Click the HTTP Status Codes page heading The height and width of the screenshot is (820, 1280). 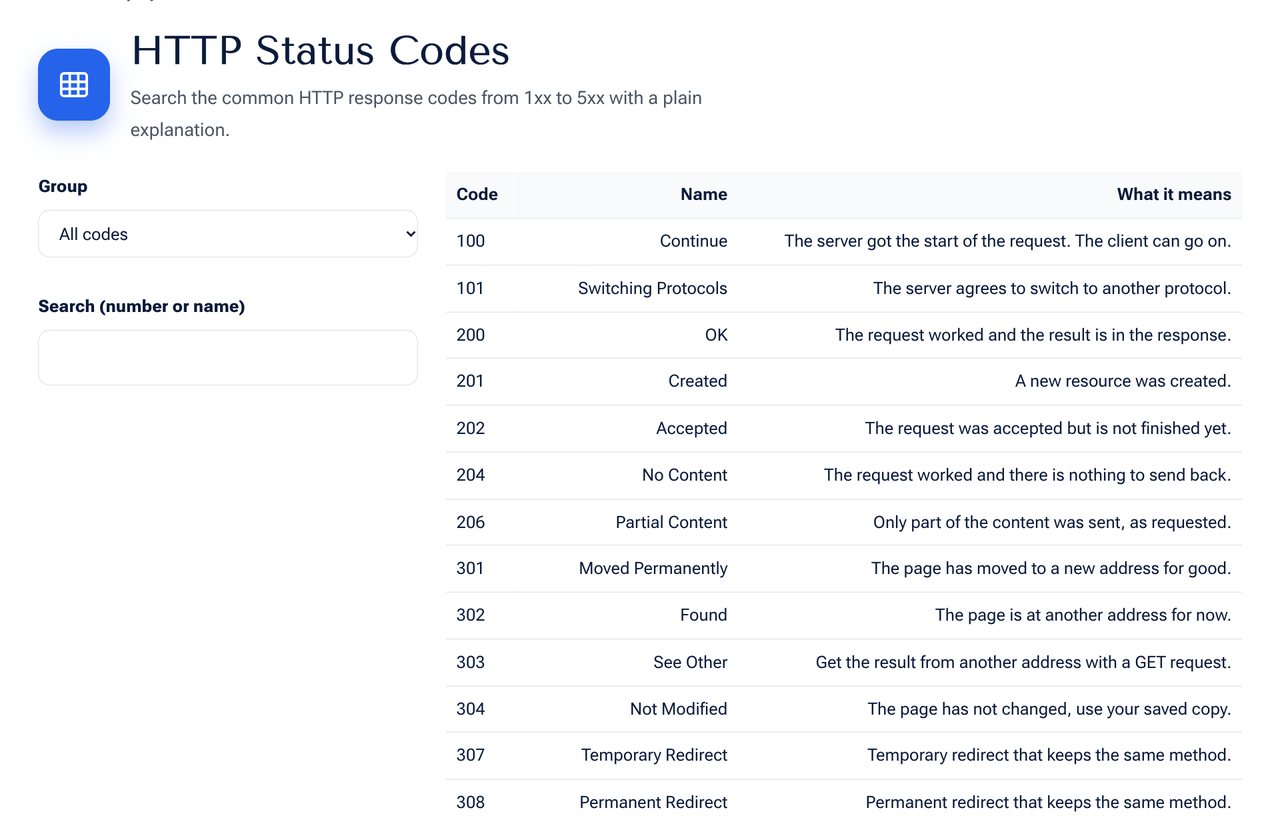point(320,51)
